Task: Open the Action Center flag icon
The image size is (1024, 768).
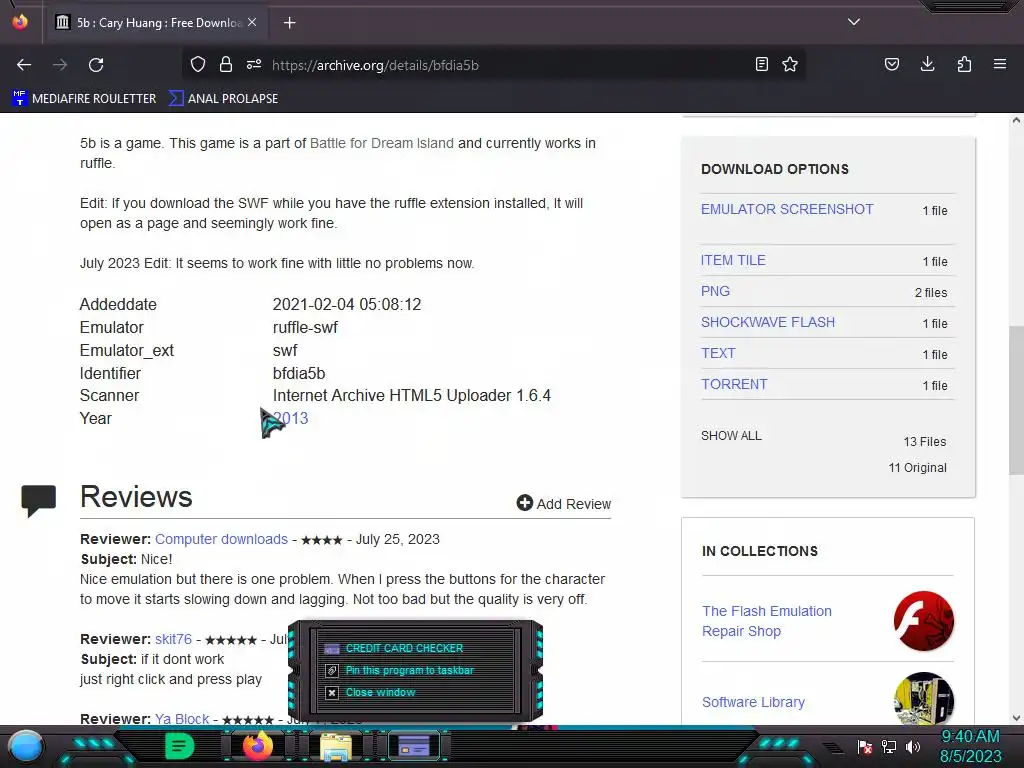Action: (865, 746)
